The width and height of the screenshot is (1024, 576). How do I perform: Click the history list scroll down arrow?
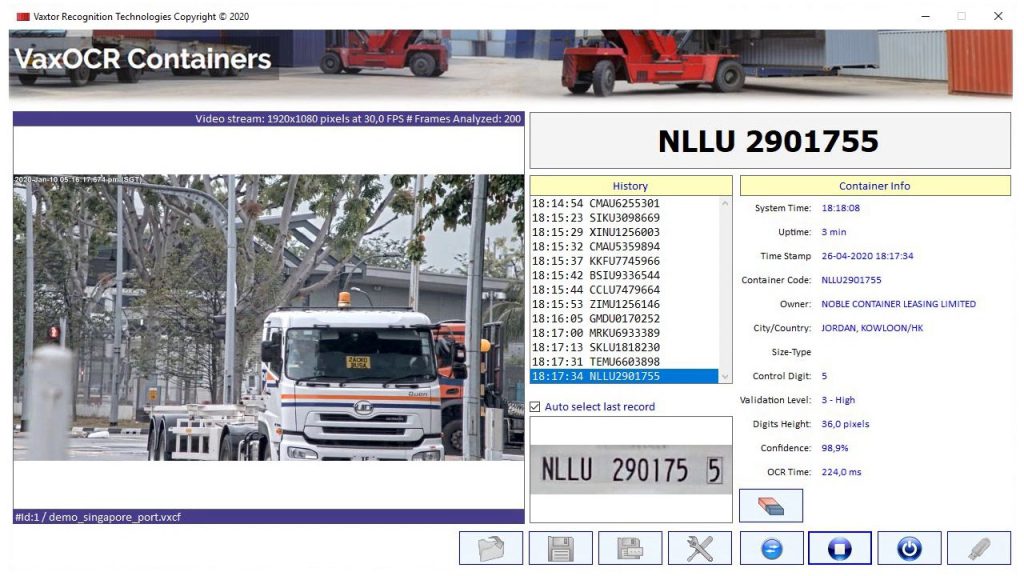[725, 376]
